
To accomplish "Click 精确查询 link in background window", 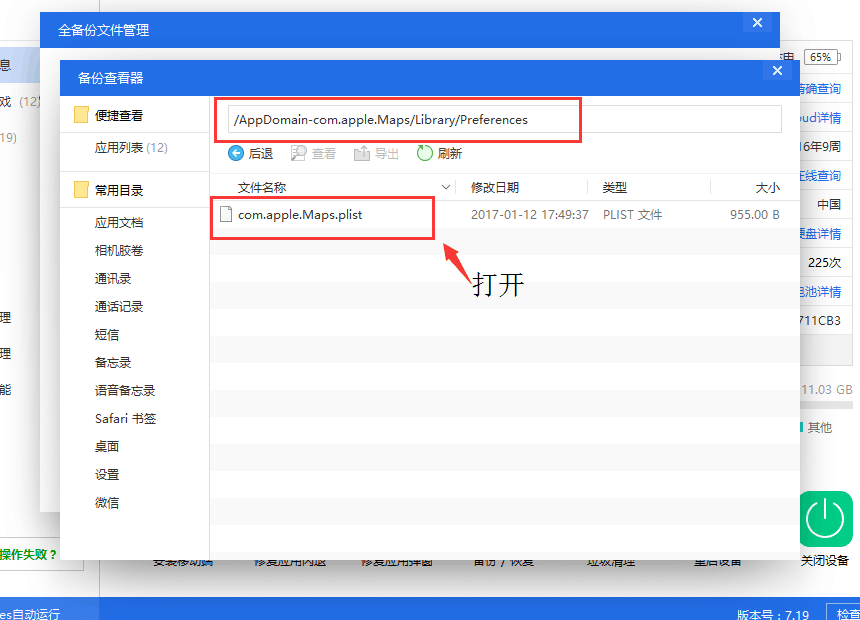I will (820, 89).
